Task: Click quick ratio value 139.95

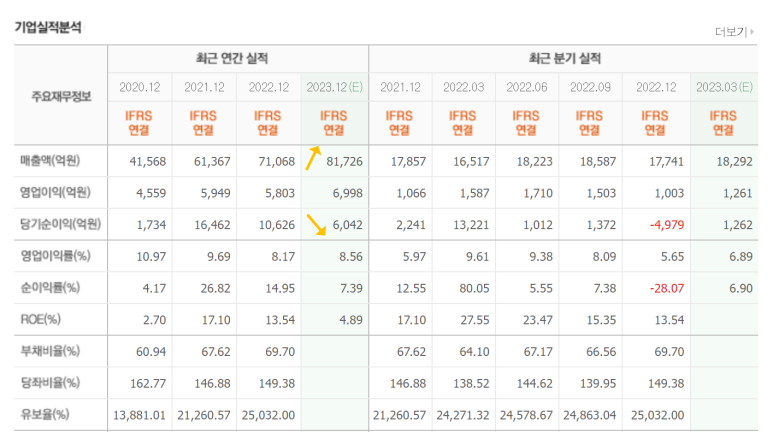Action: point(598,383)
